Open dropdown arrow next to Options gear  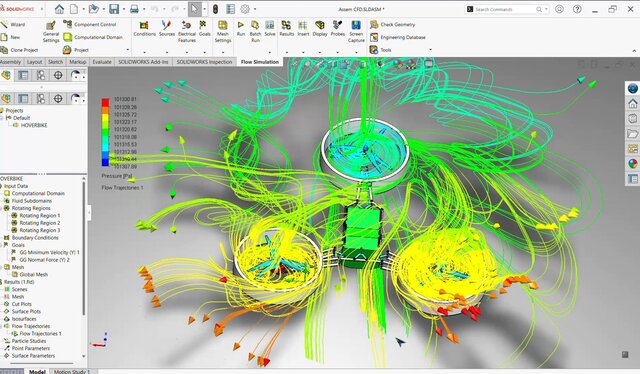coord(255,9)
